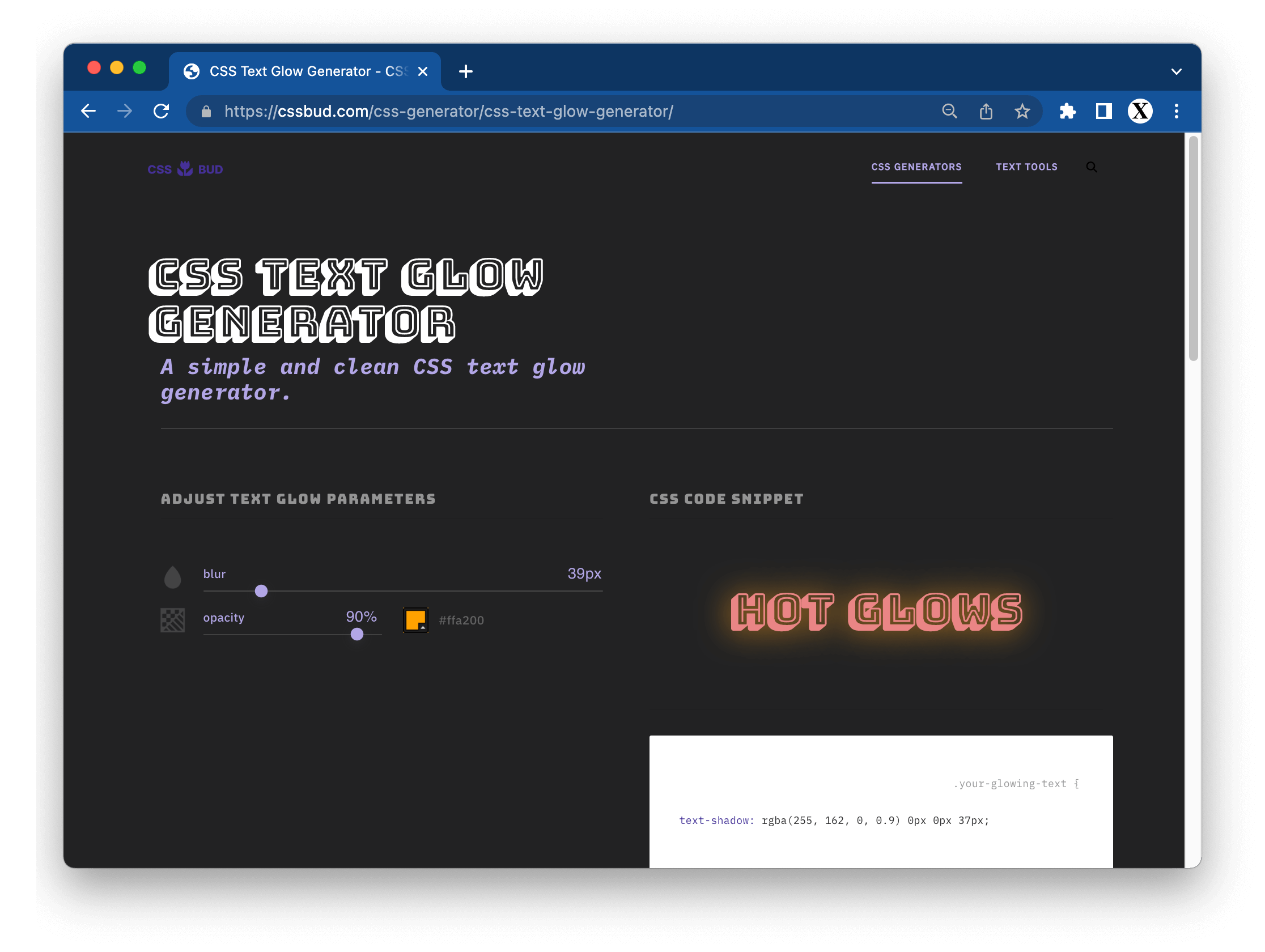Open the site search magnifier icon

(1091, 167)
